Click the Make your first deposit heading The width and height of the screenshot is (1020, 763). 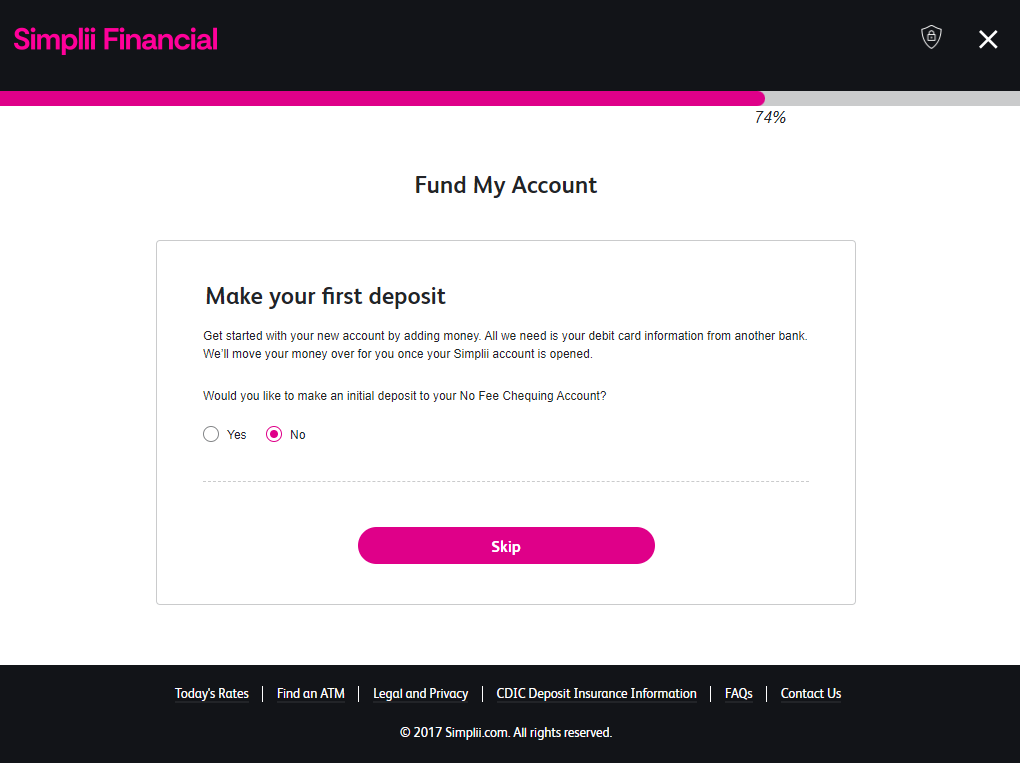[325, 296]
